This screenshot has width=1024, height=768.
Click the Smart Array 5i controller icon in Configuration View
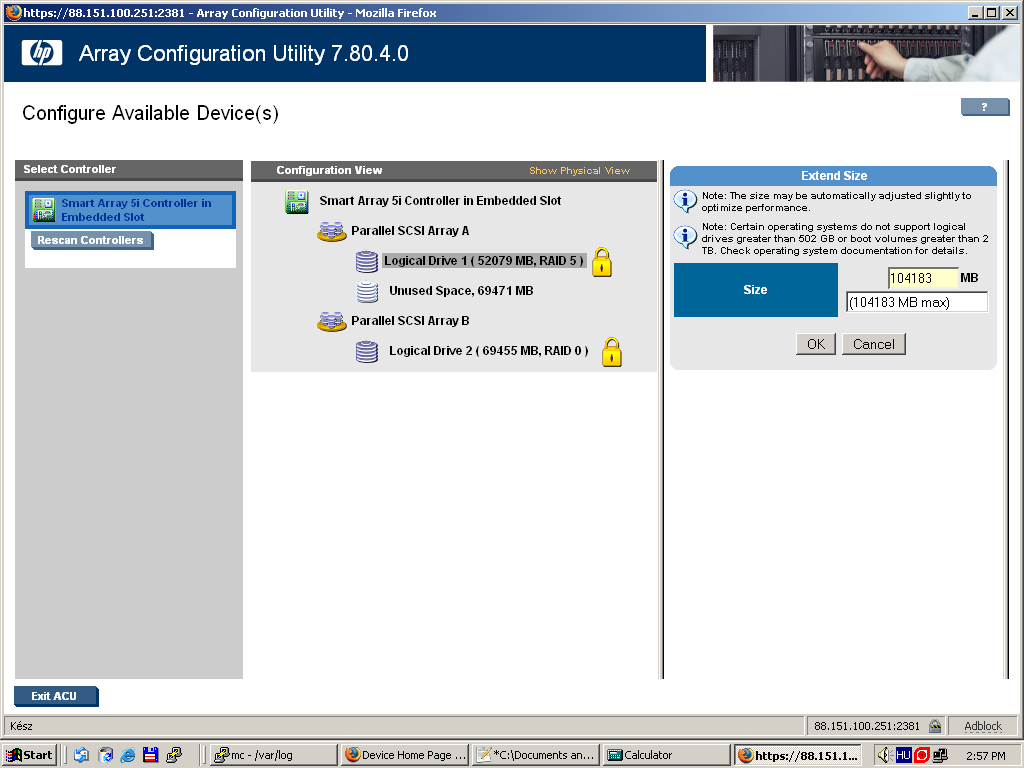tap(297, 202)
